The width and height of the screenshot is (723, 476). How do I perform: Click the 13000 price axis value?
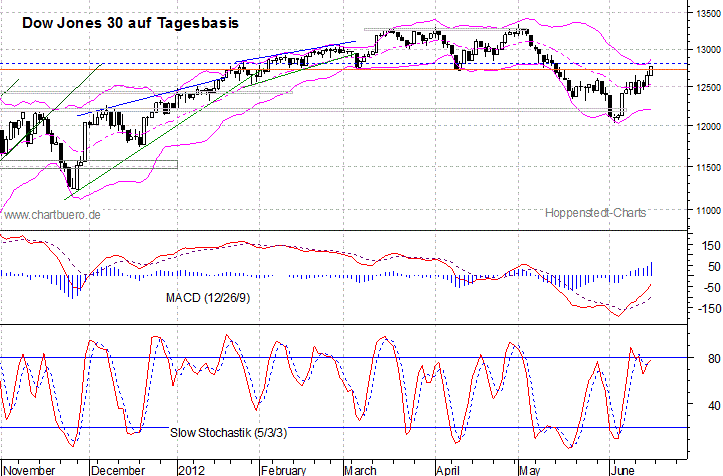(708, 49)
